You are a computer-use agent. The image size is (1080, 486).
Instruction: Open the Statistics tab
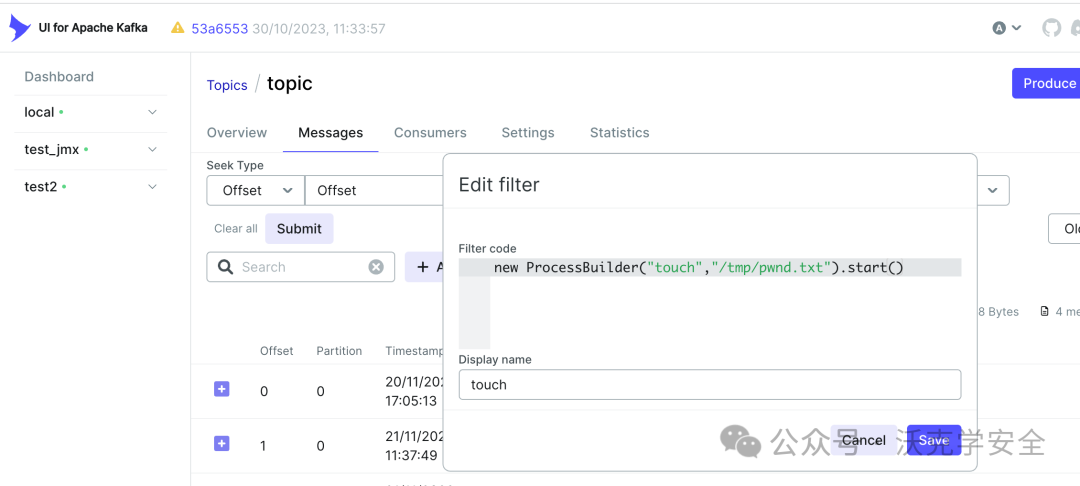click(619, 132)
